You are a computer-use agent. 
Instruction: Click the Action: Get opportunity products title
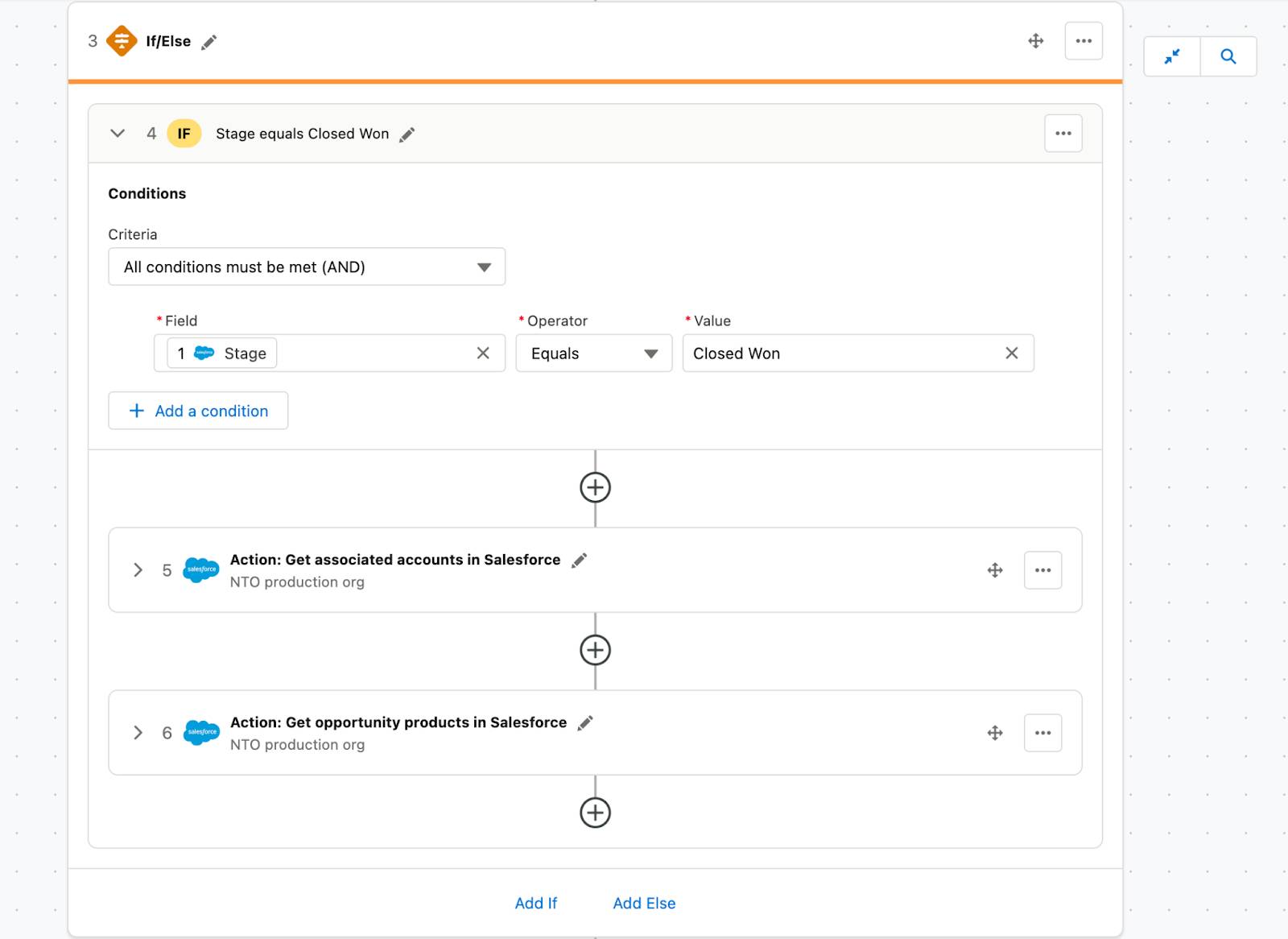tap(398, 722)
